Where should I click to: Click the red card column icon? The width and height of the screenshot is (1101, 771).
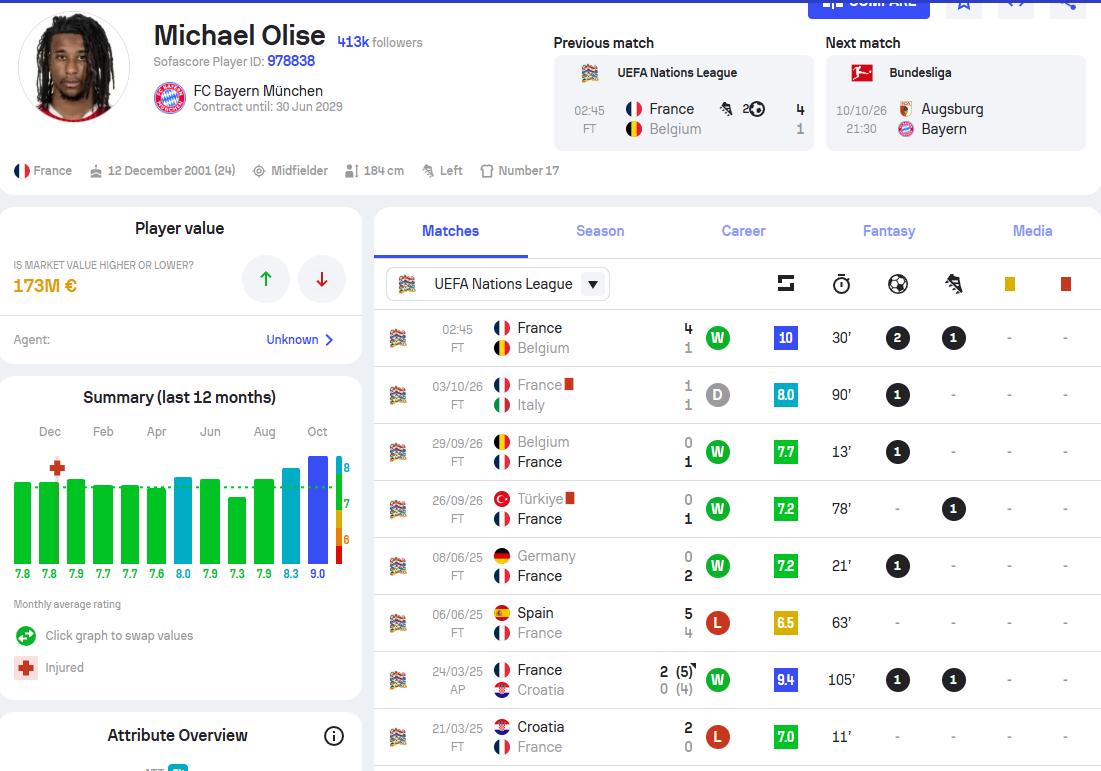[x=1065, y=284]
